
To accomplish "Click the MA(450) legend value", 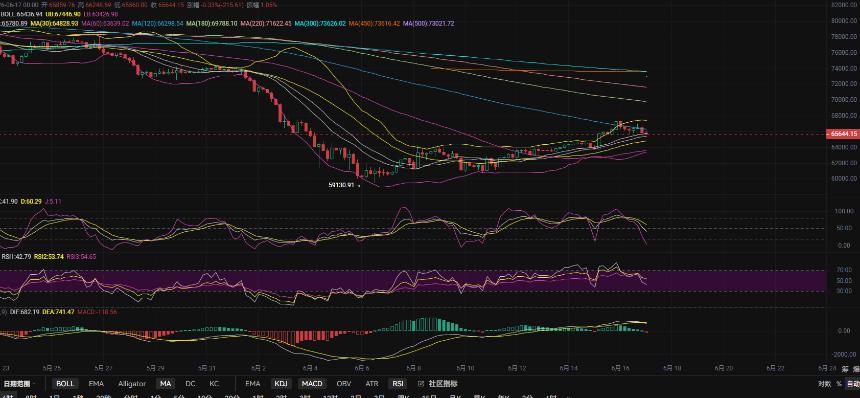I will (x=374, y=24).
